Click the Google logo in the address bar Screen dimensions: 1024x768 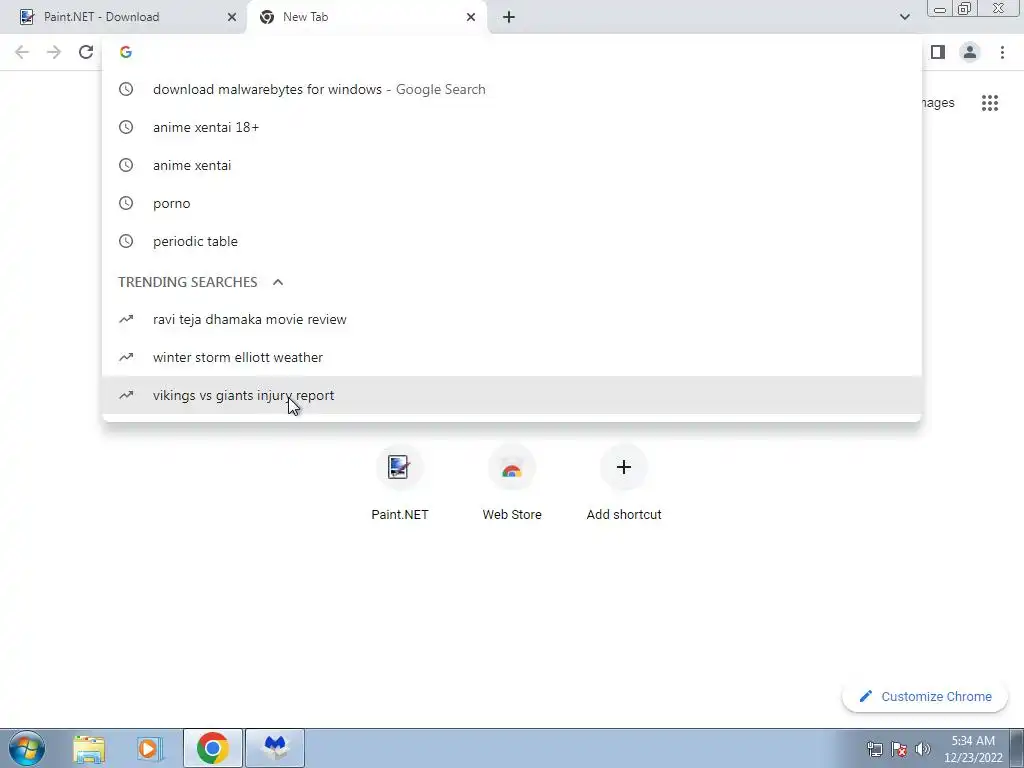pos(126,52)
